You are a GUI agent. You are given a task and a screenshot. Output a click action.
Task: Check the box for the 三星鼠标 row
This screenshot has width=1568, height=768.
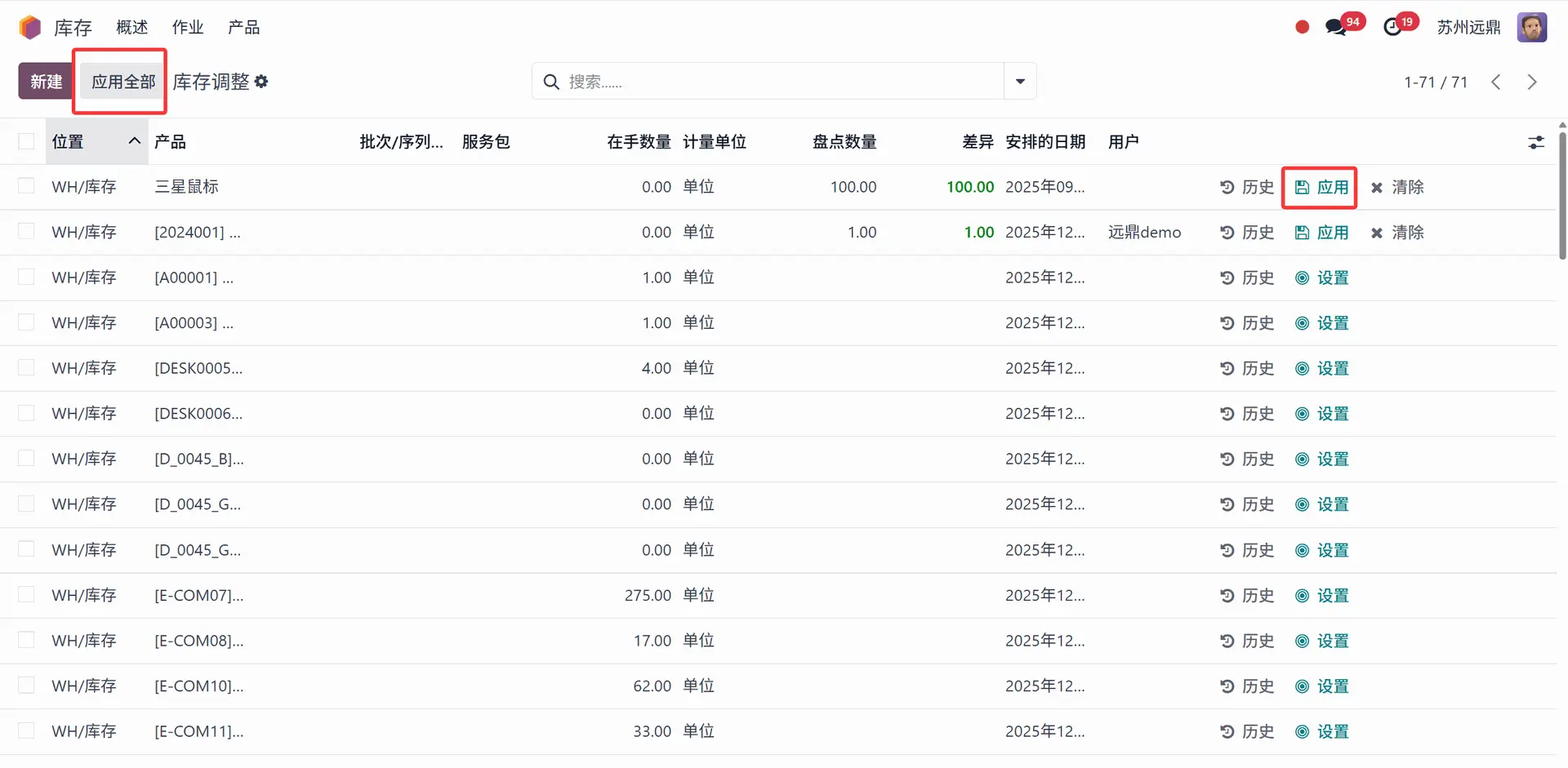click(26, 187)
